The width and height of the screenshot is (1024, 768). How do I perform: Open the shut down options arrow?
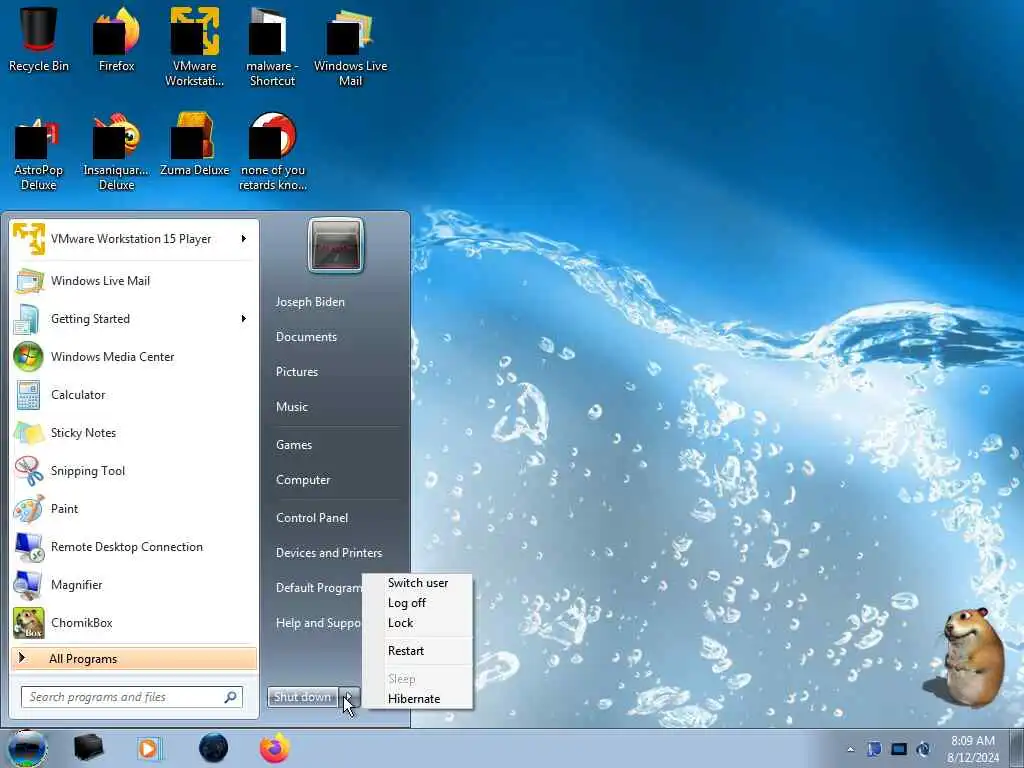(x=349, y=697)
